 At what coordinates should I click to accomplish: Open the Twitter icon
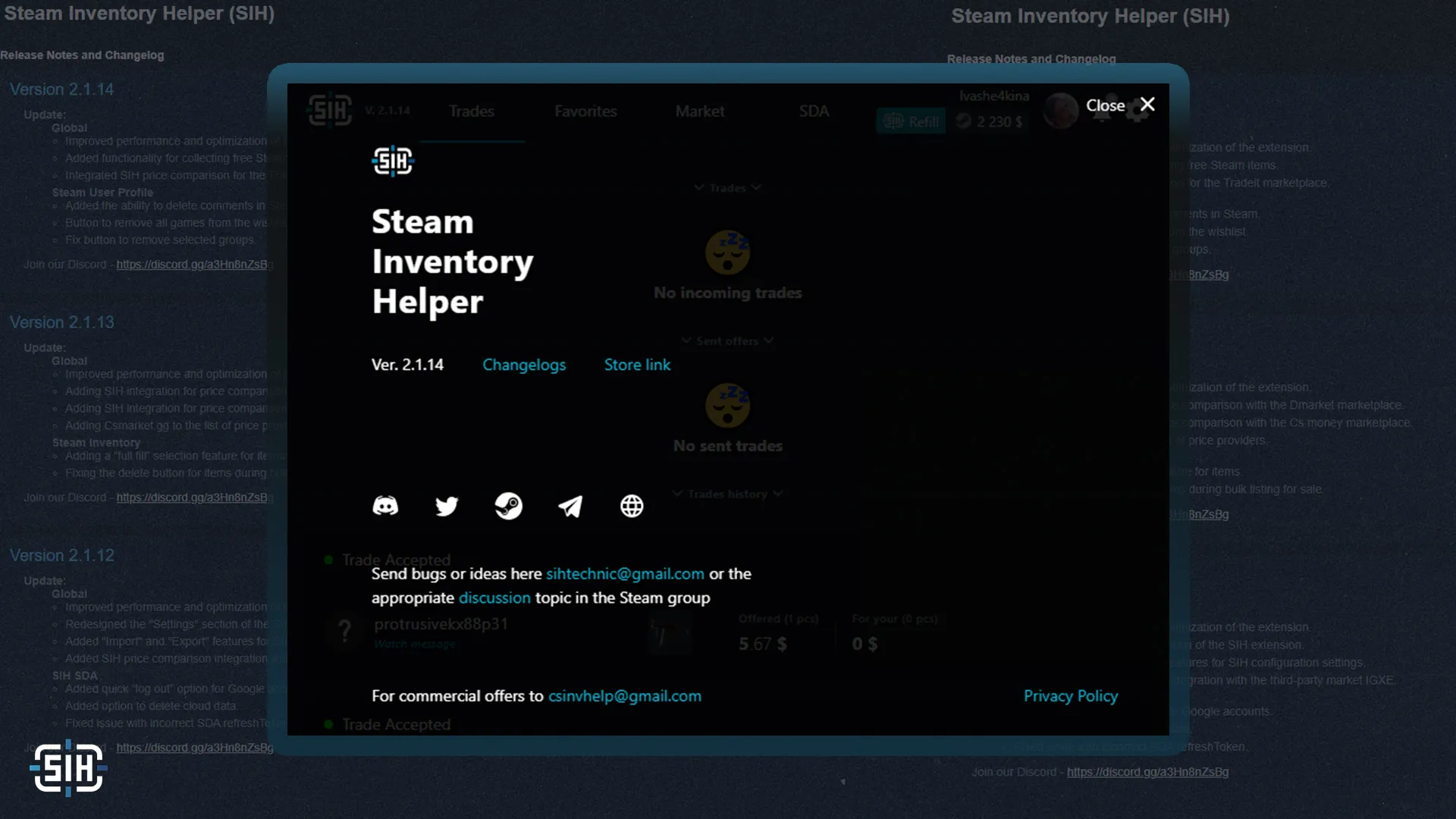coord(447,506)
